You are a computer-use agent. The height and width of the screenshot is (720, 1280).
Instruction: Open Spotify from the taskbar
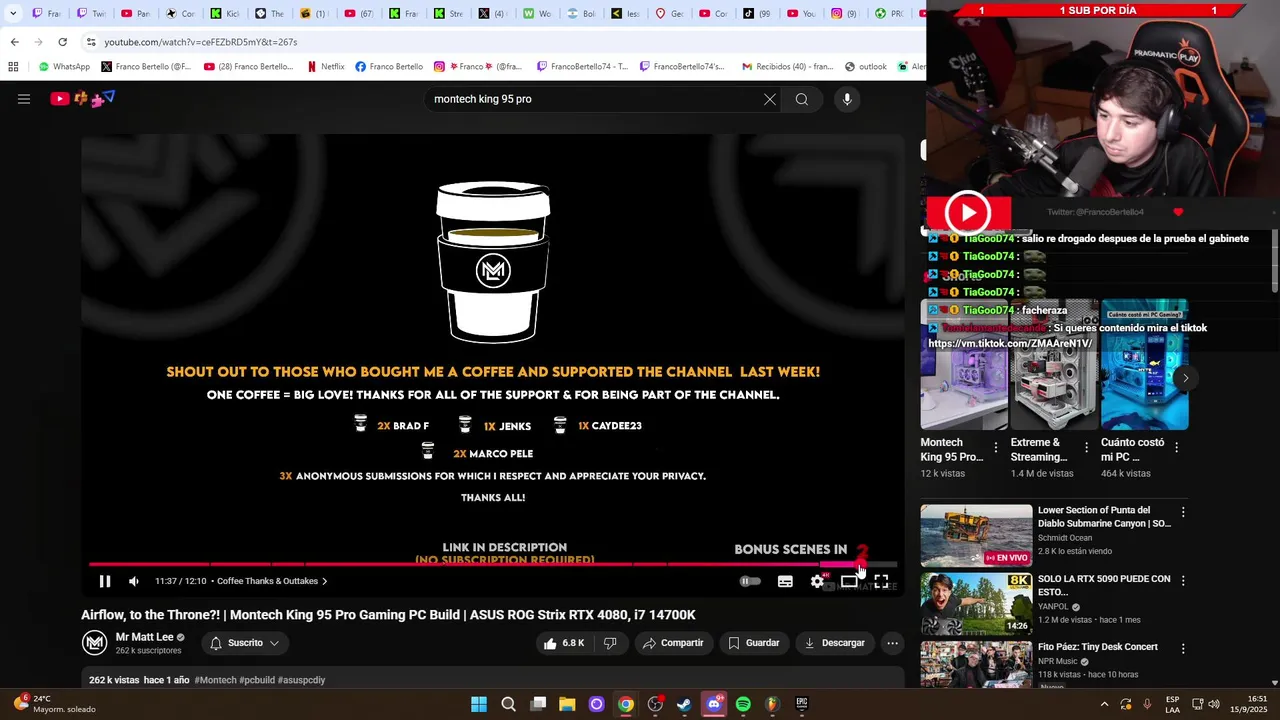[743, 704]
